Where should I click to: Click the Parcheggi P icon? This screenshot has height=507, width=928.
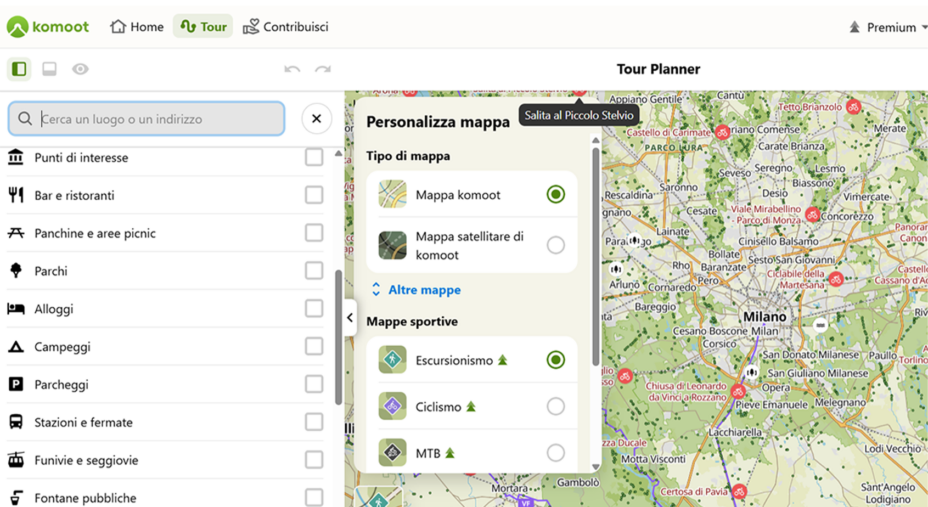click(16, 385)
